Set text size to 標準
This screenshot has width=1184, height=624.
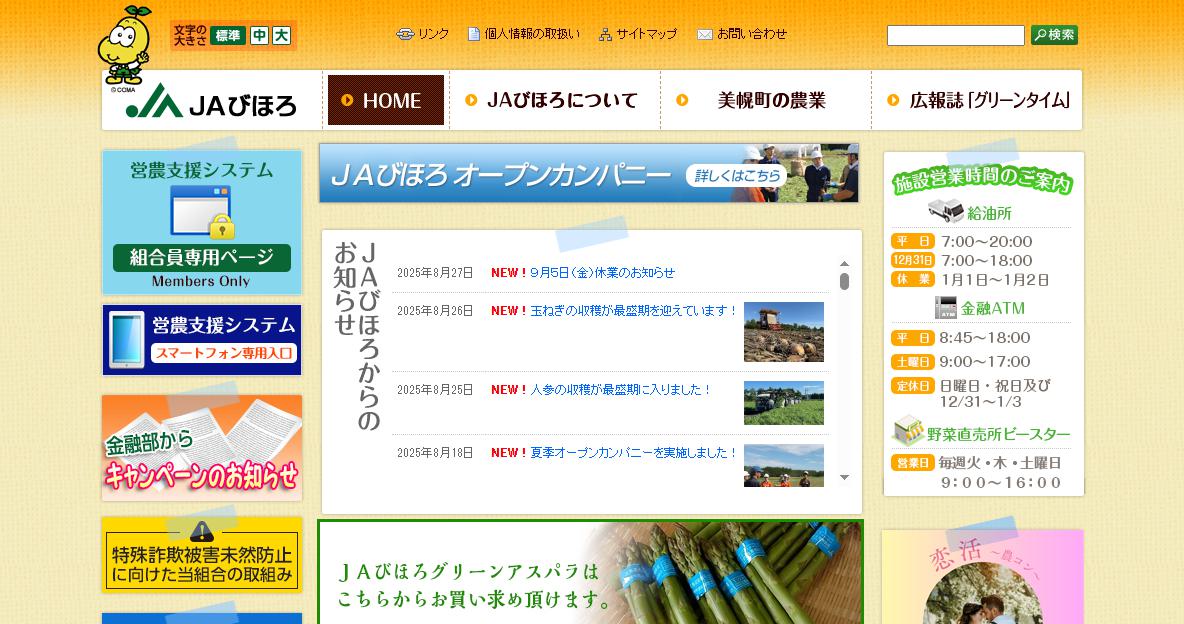tap(228, 36)
